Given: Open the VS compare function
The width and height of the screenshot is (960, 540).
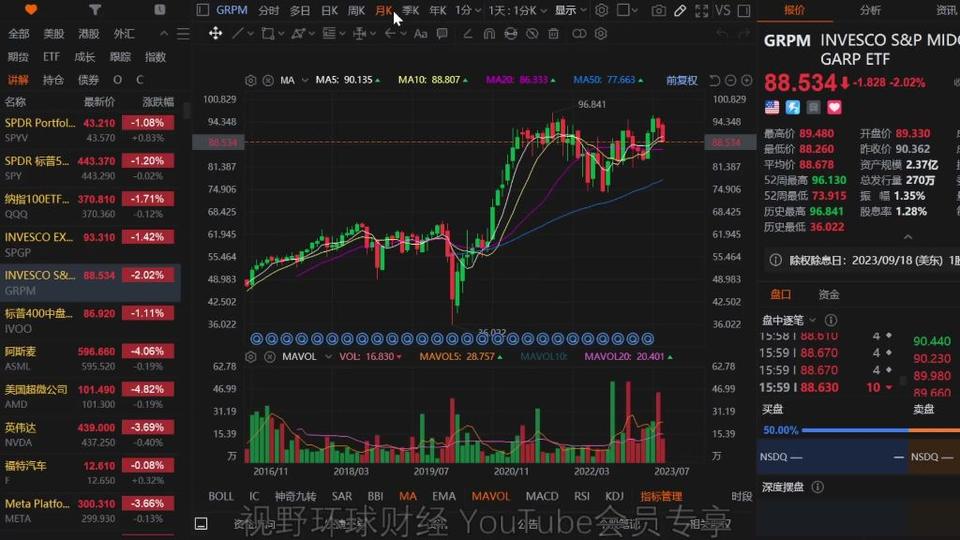Looking at the screenshot, I should [723, 10].
